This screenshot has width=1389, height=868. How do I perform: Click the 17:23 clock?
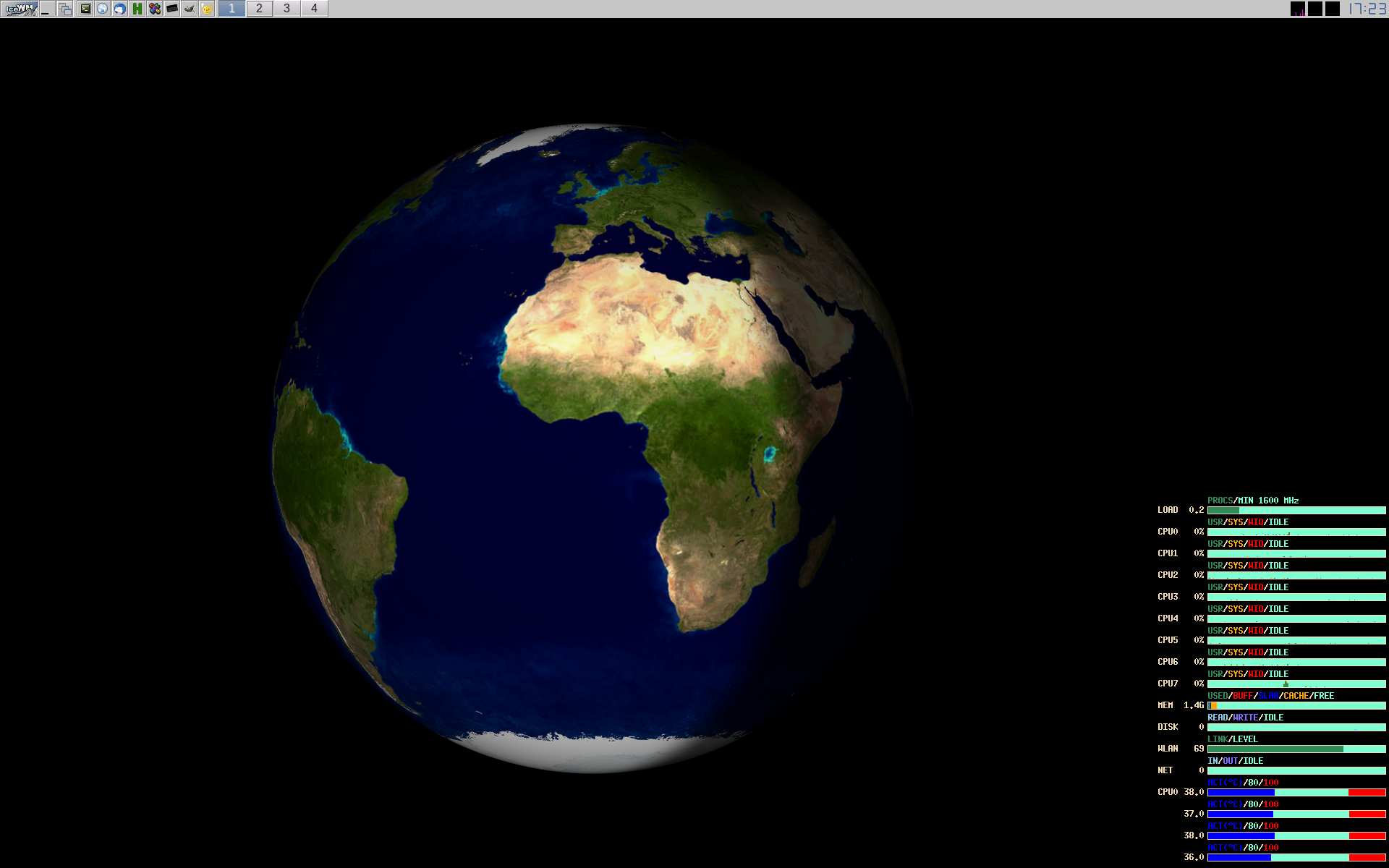click(x=1367, y=9)
